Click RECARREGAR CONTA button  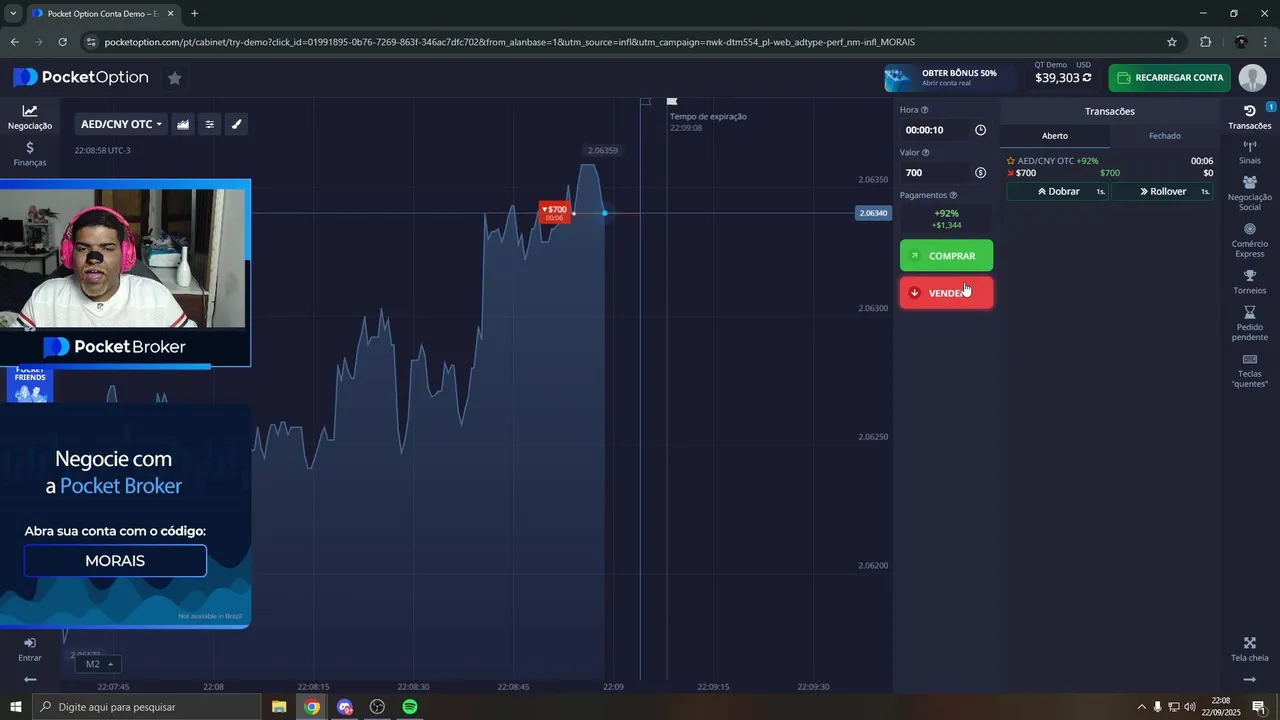coord(1170,78)
